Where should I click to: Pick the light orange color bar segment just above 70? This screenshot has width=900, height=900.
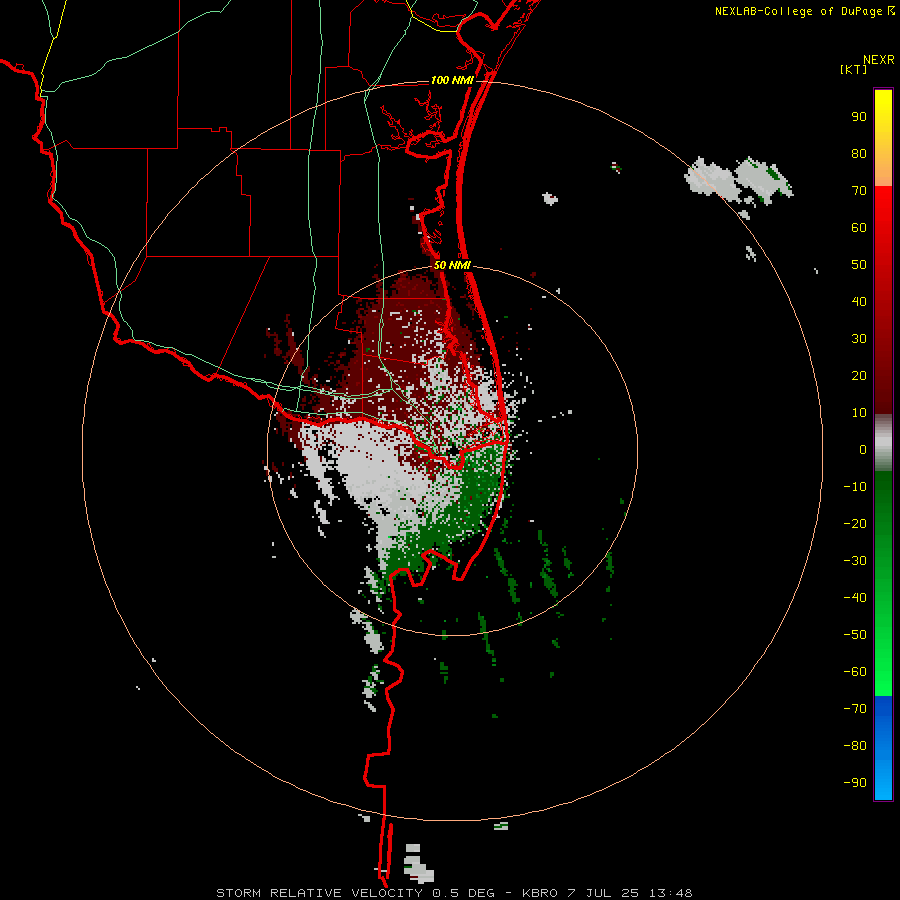[x=883, y=175]
